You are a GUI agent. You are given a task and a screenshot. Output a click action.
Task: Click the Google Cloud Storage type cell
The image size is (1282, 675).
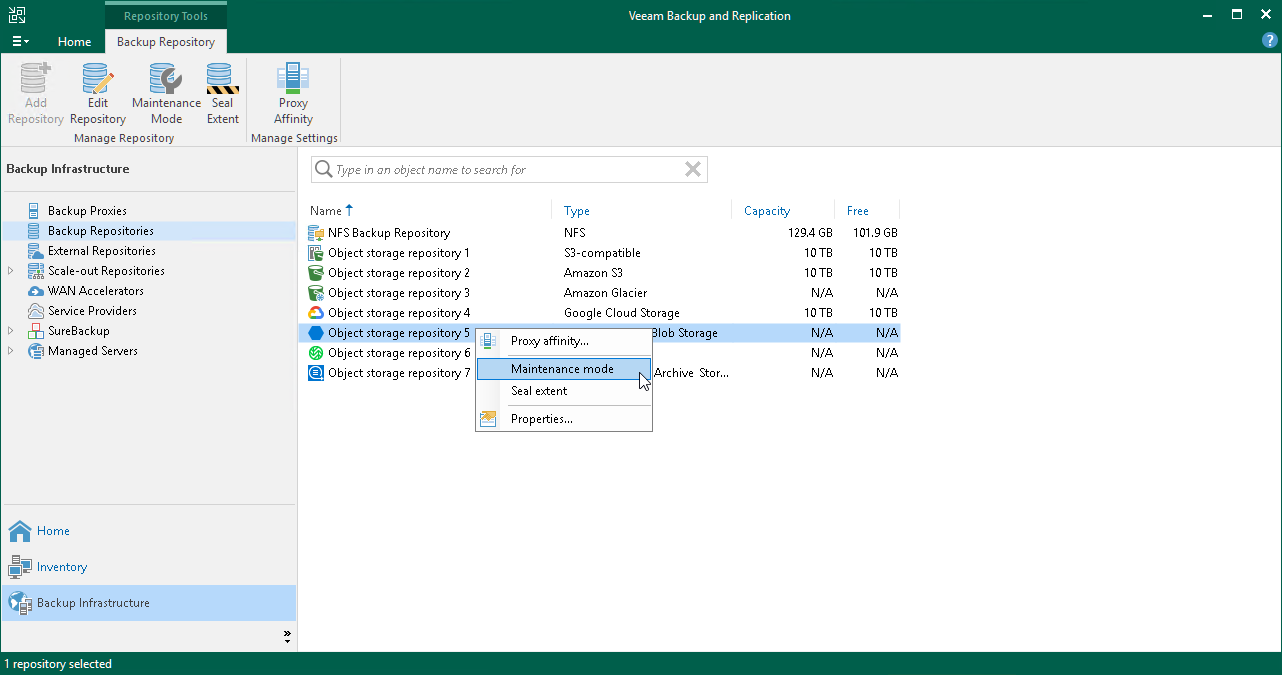point(621,313)
